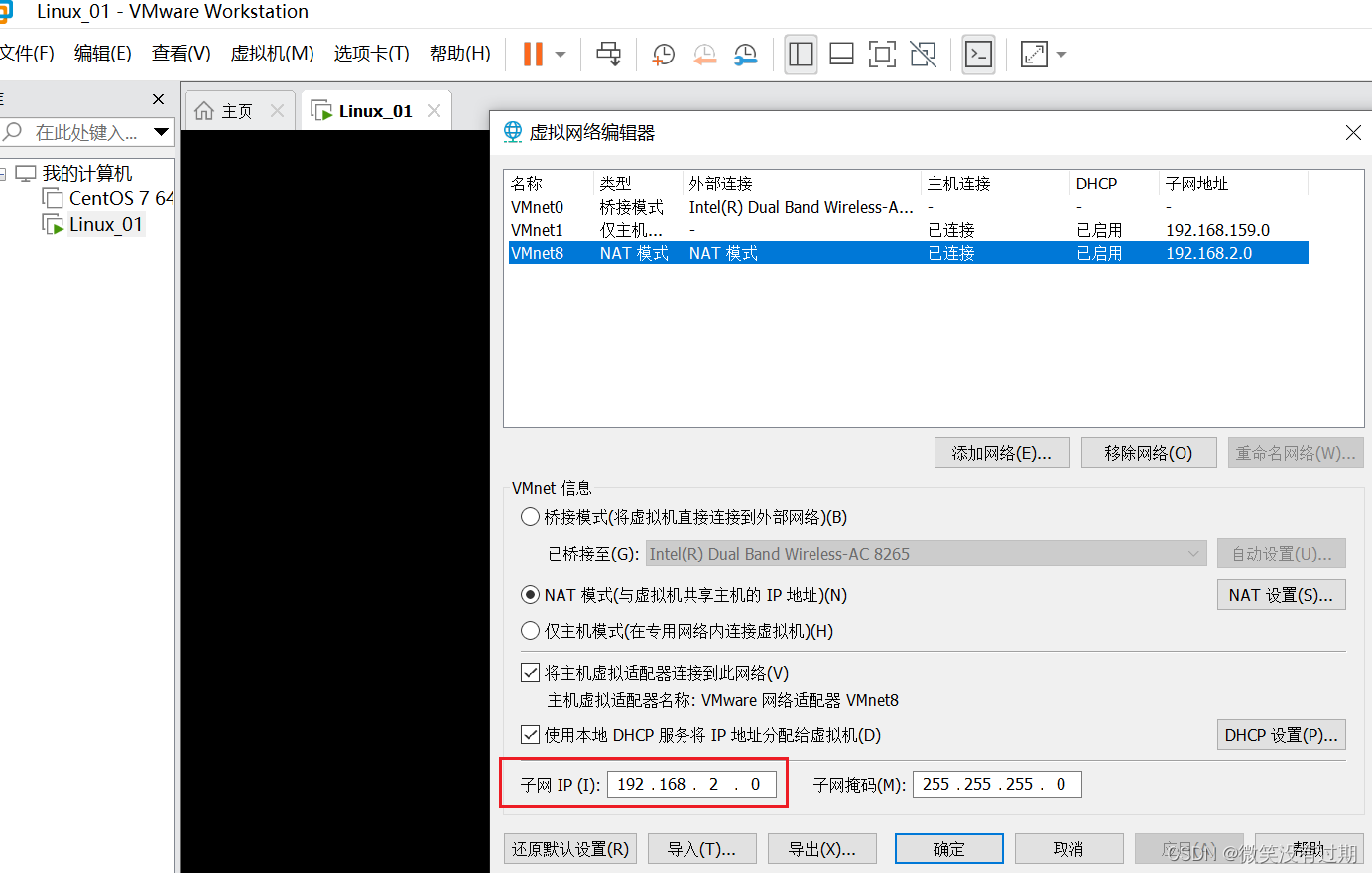
Task: Open the power options dropdown arrow
Action: [561, 55]
